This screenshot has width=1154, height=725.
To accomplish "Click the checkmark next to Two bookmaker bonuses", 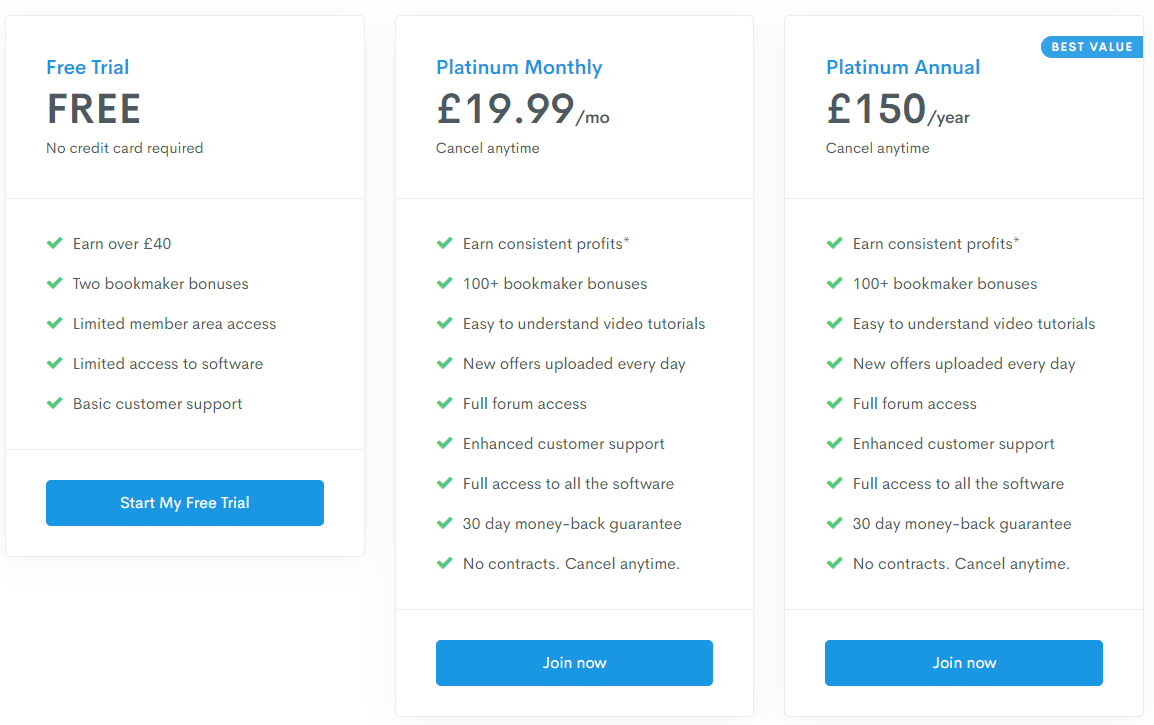I will 54,283.
